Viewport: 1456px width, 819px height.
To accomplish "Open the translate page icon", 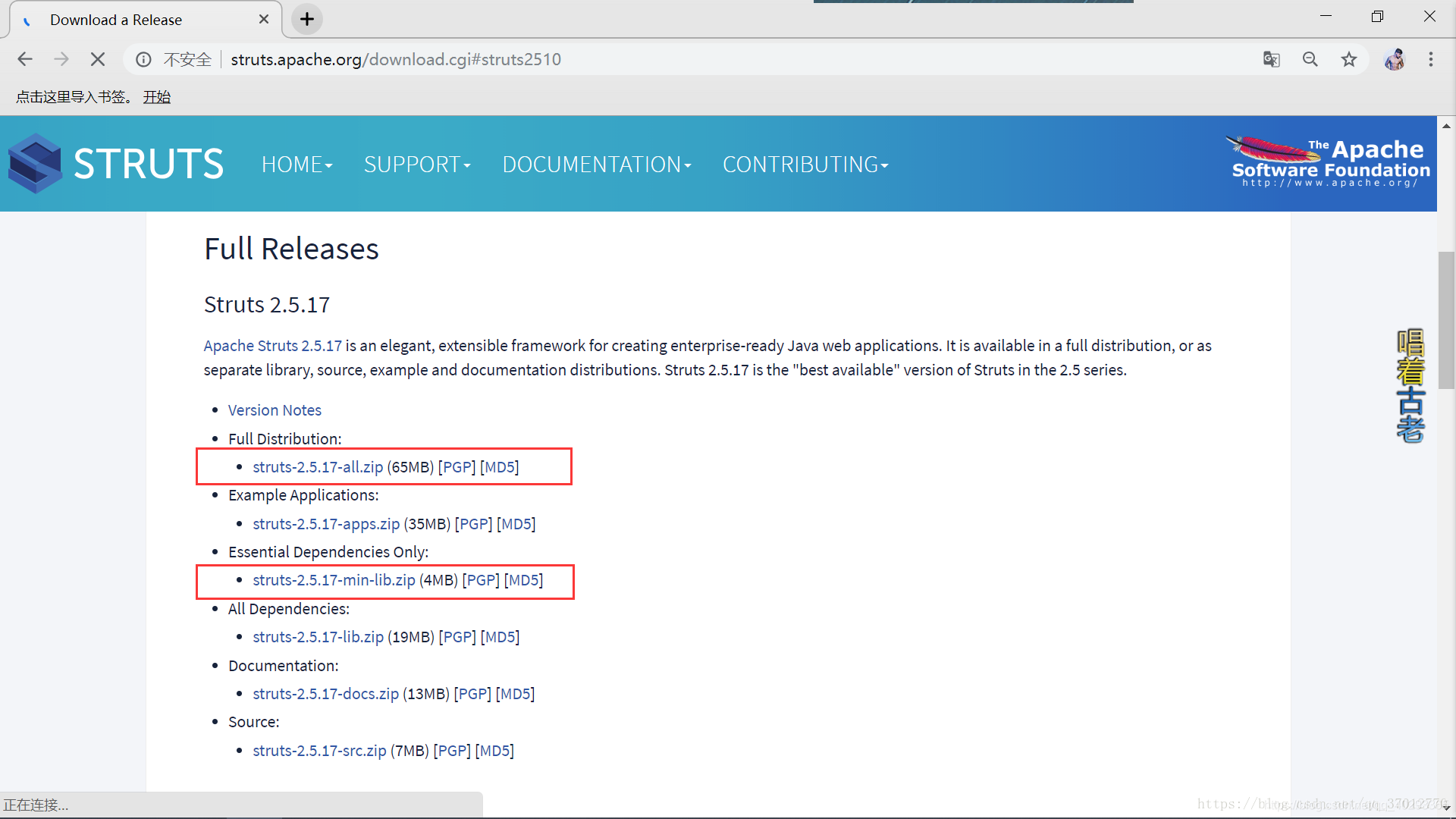I will [x=1271, y=59].
